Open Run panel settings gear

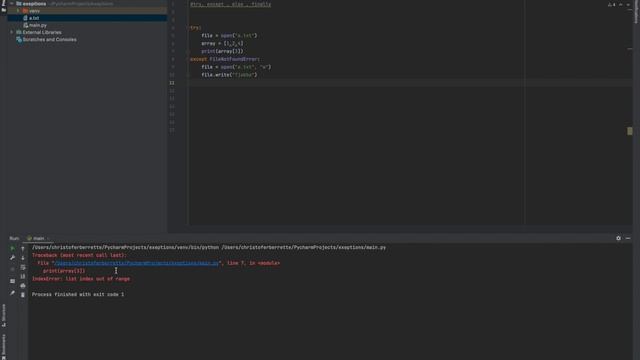[618, 238]
